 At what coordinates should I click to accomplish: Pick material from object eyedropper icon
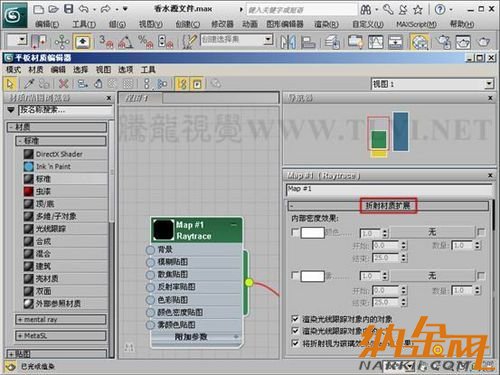[x=29, y=84]
